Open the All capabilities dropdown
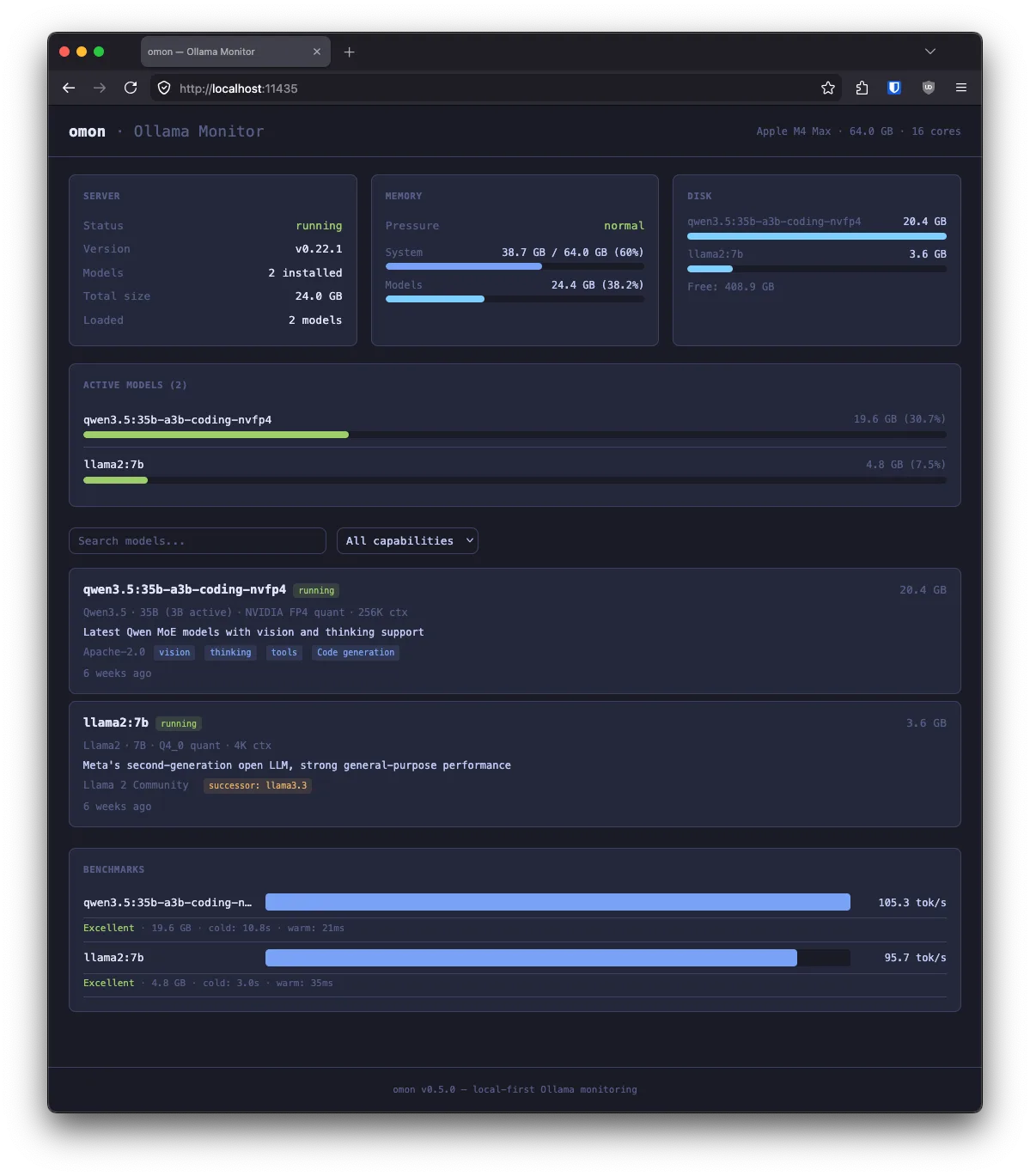Viewport: 1030px width, 1176px height. click(x=407, y=540)
